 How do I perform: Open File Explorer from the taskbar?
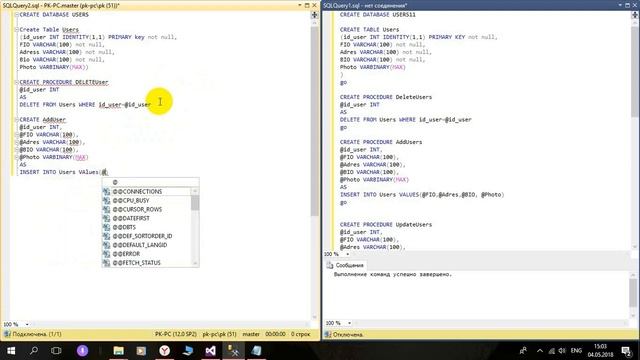(119, 351)
